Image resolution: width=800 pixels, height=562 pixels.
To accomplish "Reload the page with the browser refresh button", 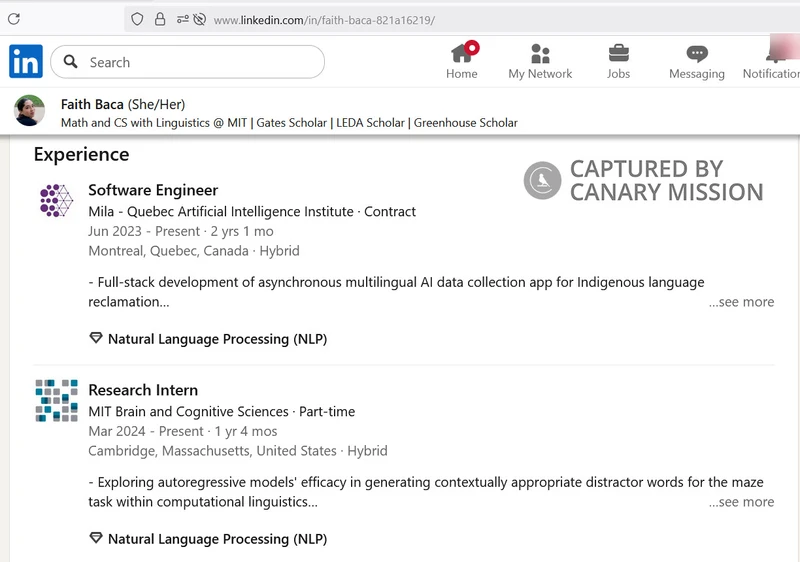I will click(14, 19).
